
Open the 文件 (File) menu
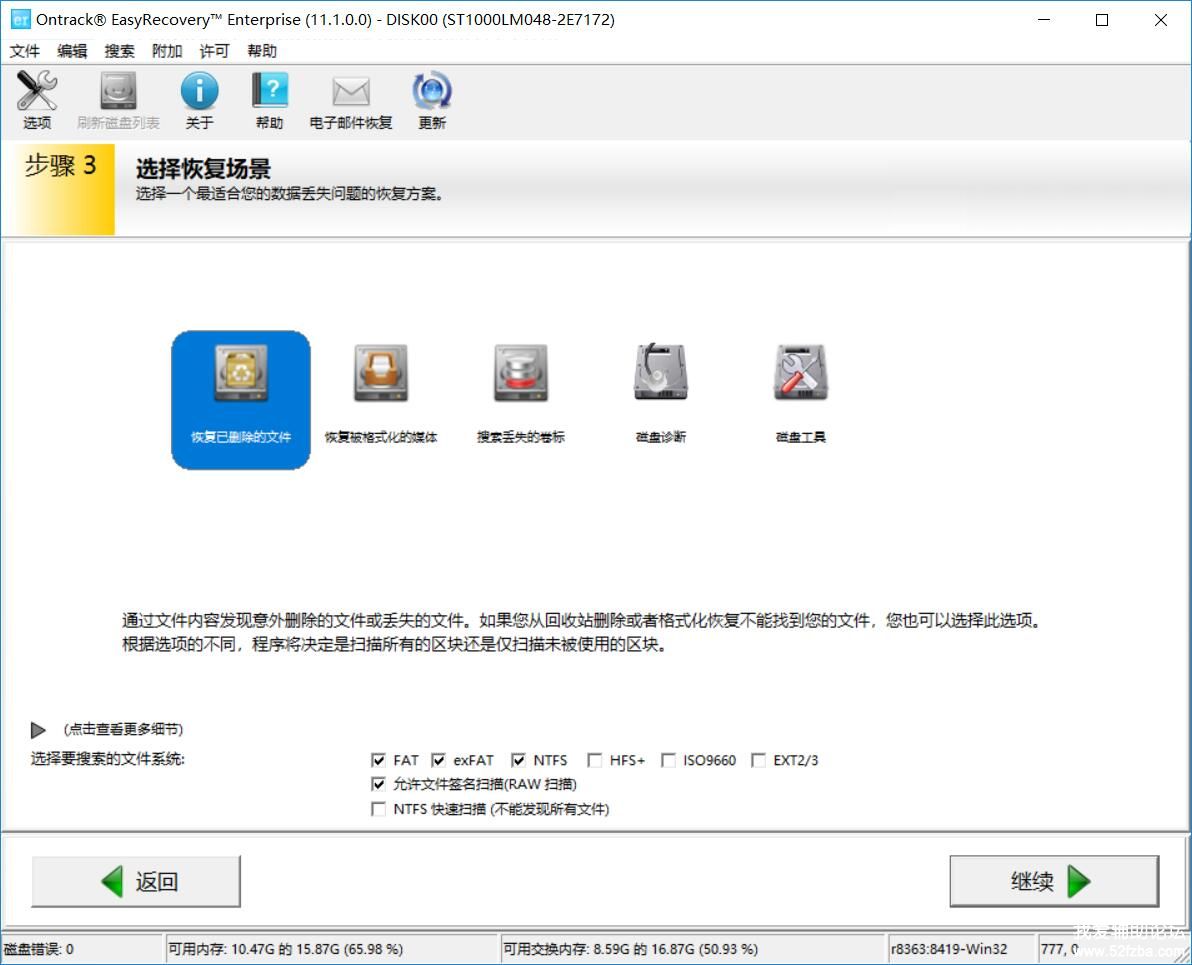[x=24, y=51]
